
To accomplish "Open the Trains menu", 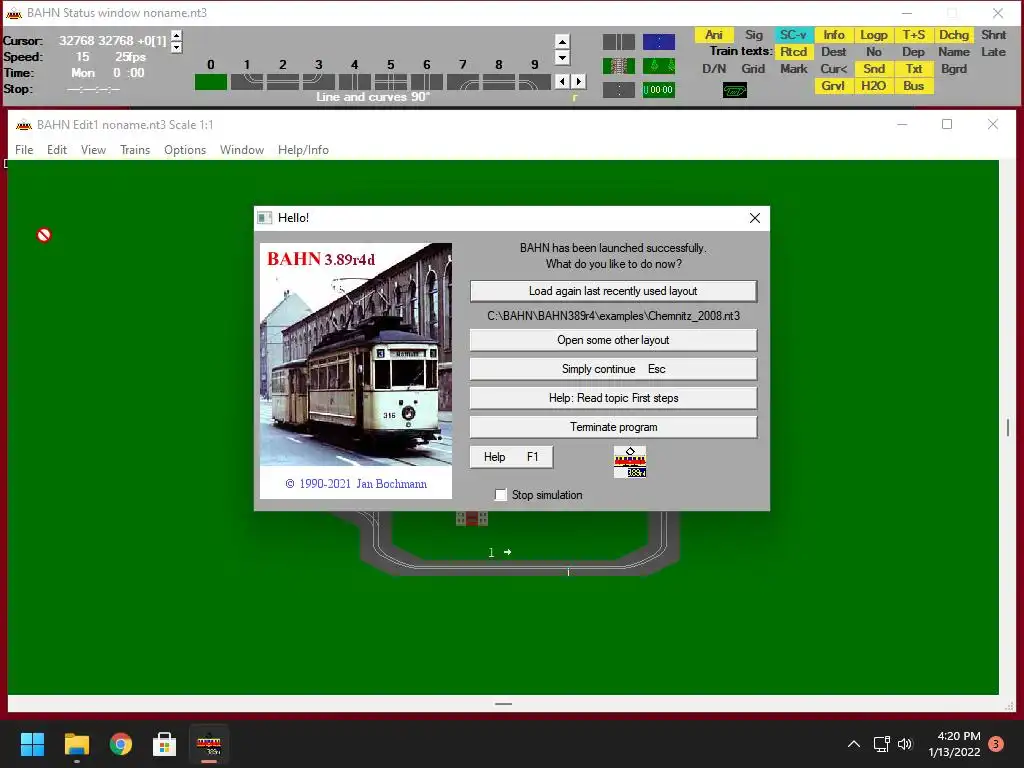I will (135, 150).
